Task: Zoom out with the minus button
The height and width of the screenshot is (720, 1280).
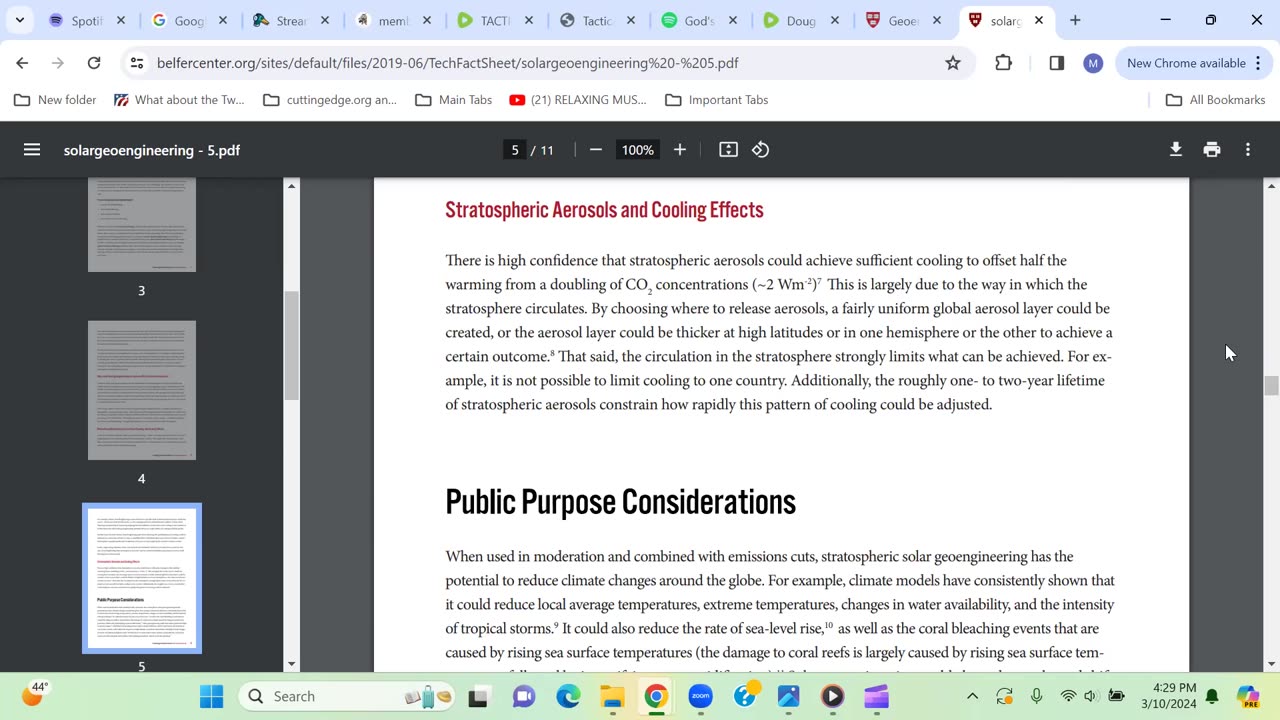Action: point(596,150)
